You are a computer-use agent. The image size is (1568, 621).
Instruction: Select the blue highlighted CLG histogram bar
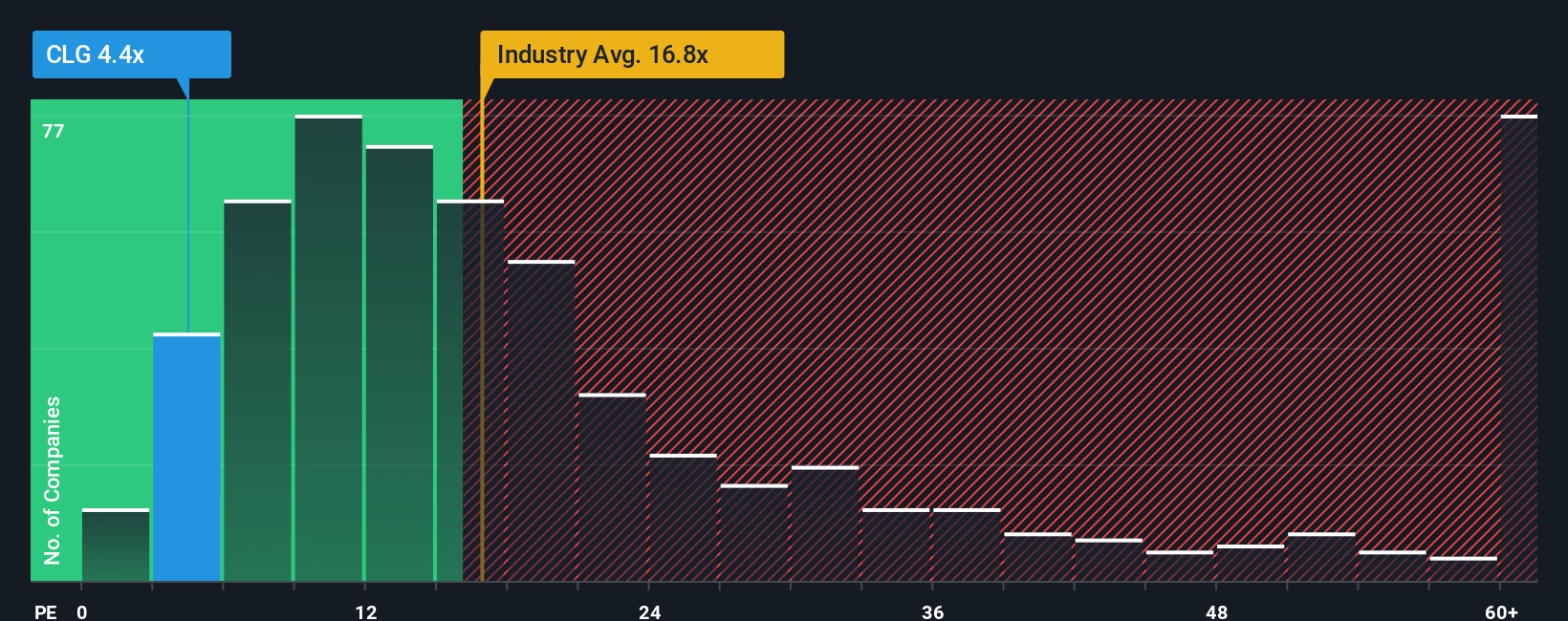(x=186, y=457)
